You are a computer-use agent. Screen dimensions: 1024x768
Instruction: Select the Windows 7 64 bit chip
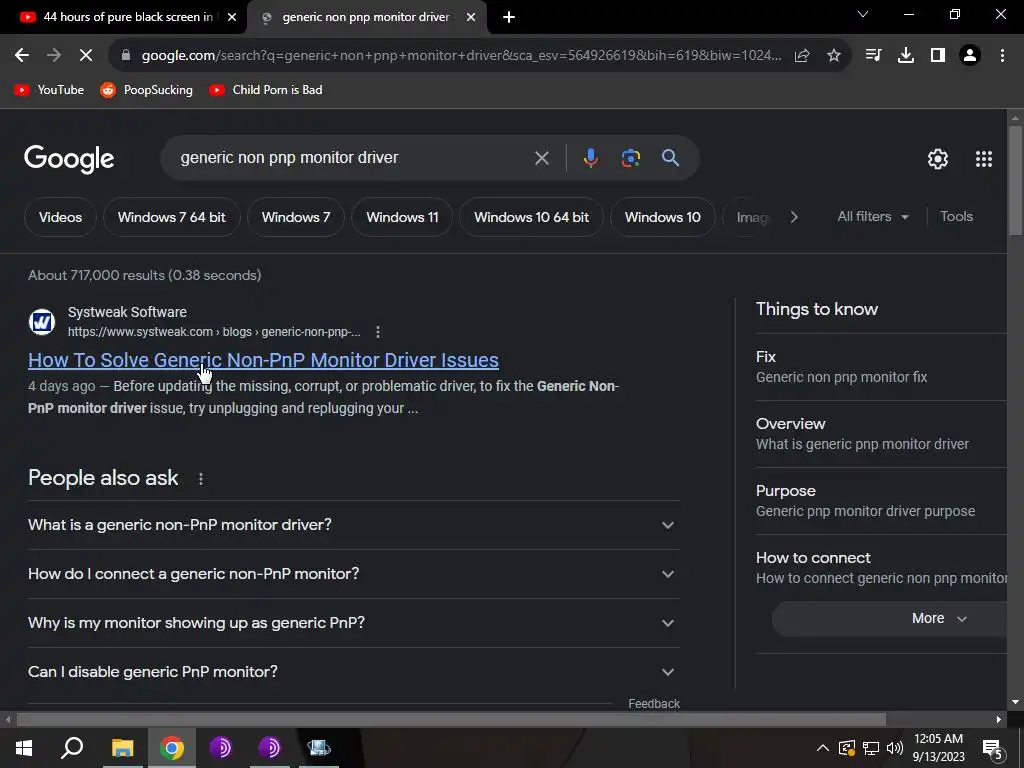tap(172, 217)
